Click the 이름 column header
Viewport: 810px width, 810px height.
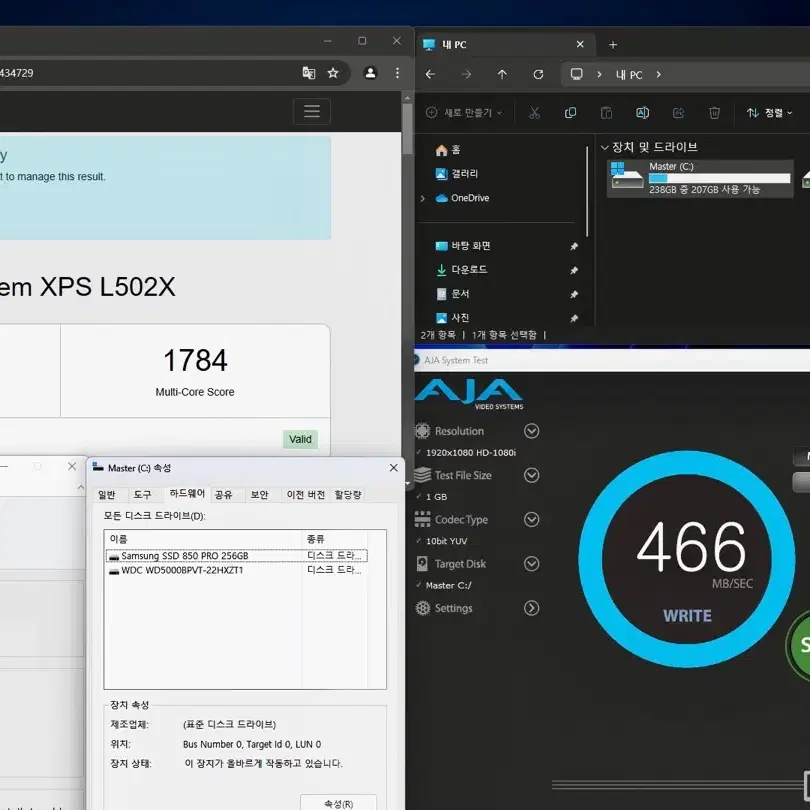(x=202, y=539)
